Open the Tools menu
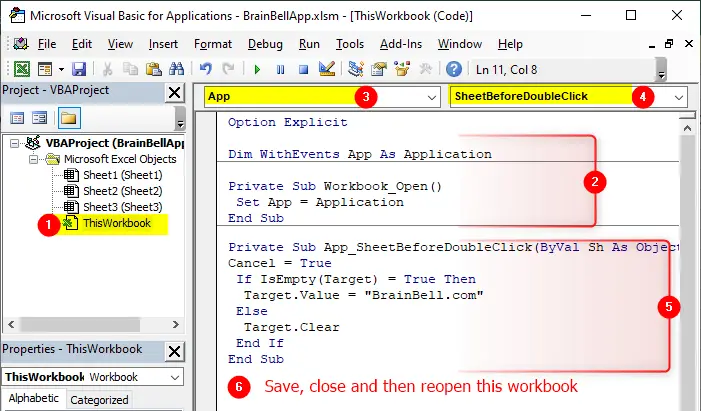The image size is (701, 411). [350, 44]
